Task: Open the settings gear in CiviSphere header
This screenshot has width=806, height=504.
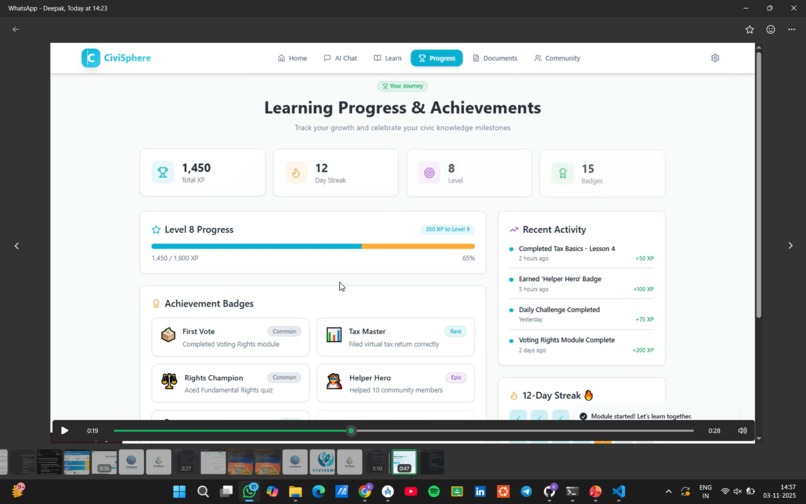Action: [x=715, y=58]
